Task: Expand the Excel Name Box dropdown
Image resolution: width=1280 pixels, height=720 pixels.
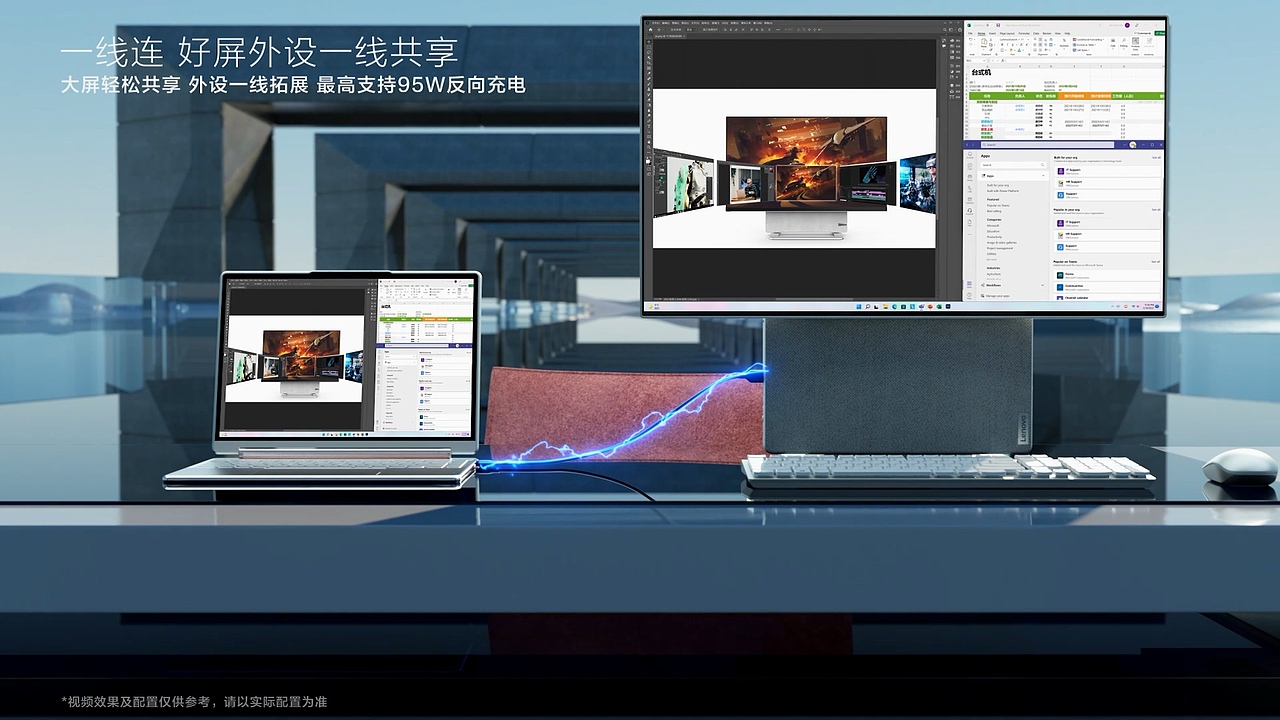Action: tap(984, 60)
